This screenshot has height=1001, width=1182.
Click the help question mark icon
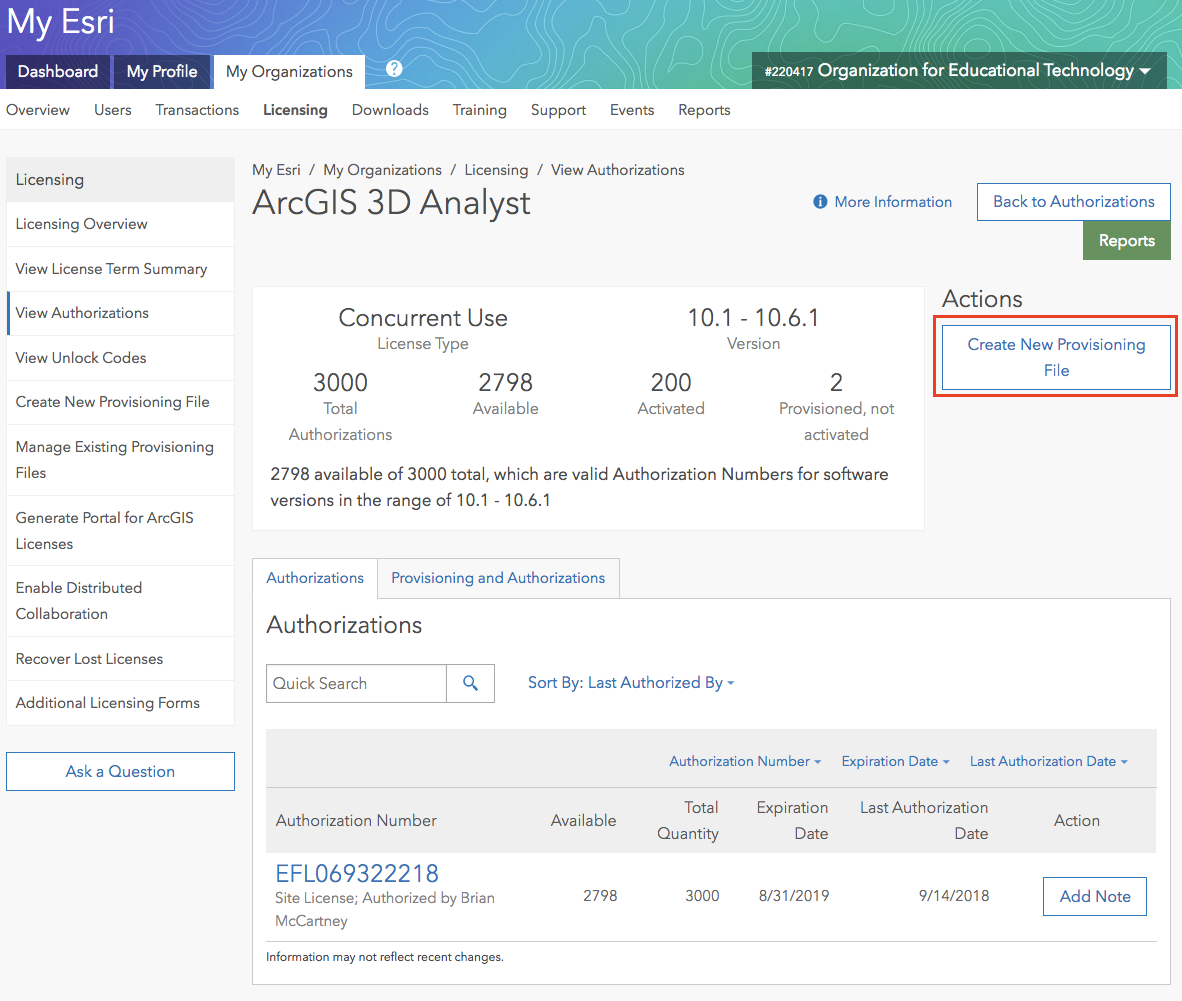(x=394, y=69)
